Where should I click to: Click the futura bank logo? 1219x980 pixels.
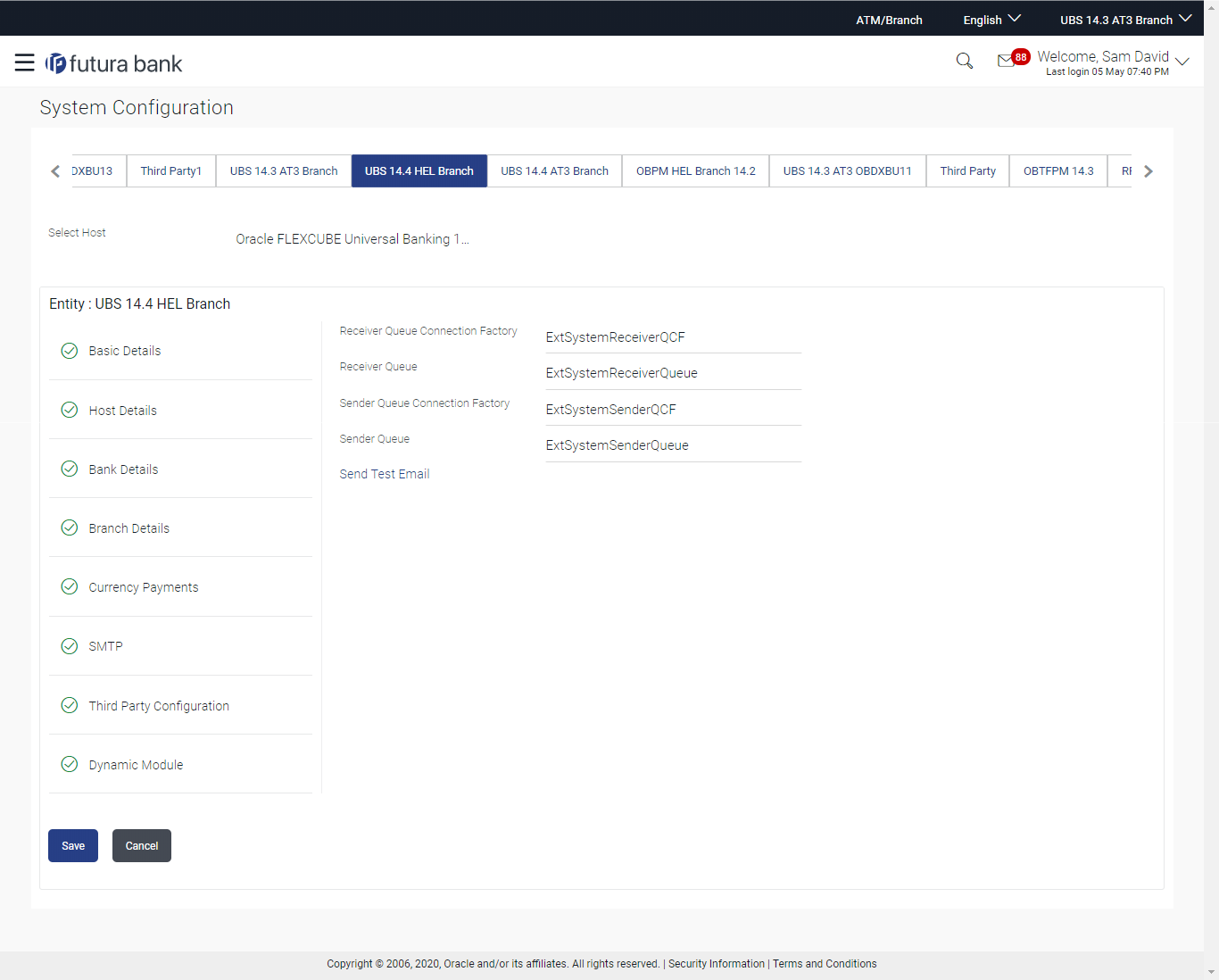(114, 63)
